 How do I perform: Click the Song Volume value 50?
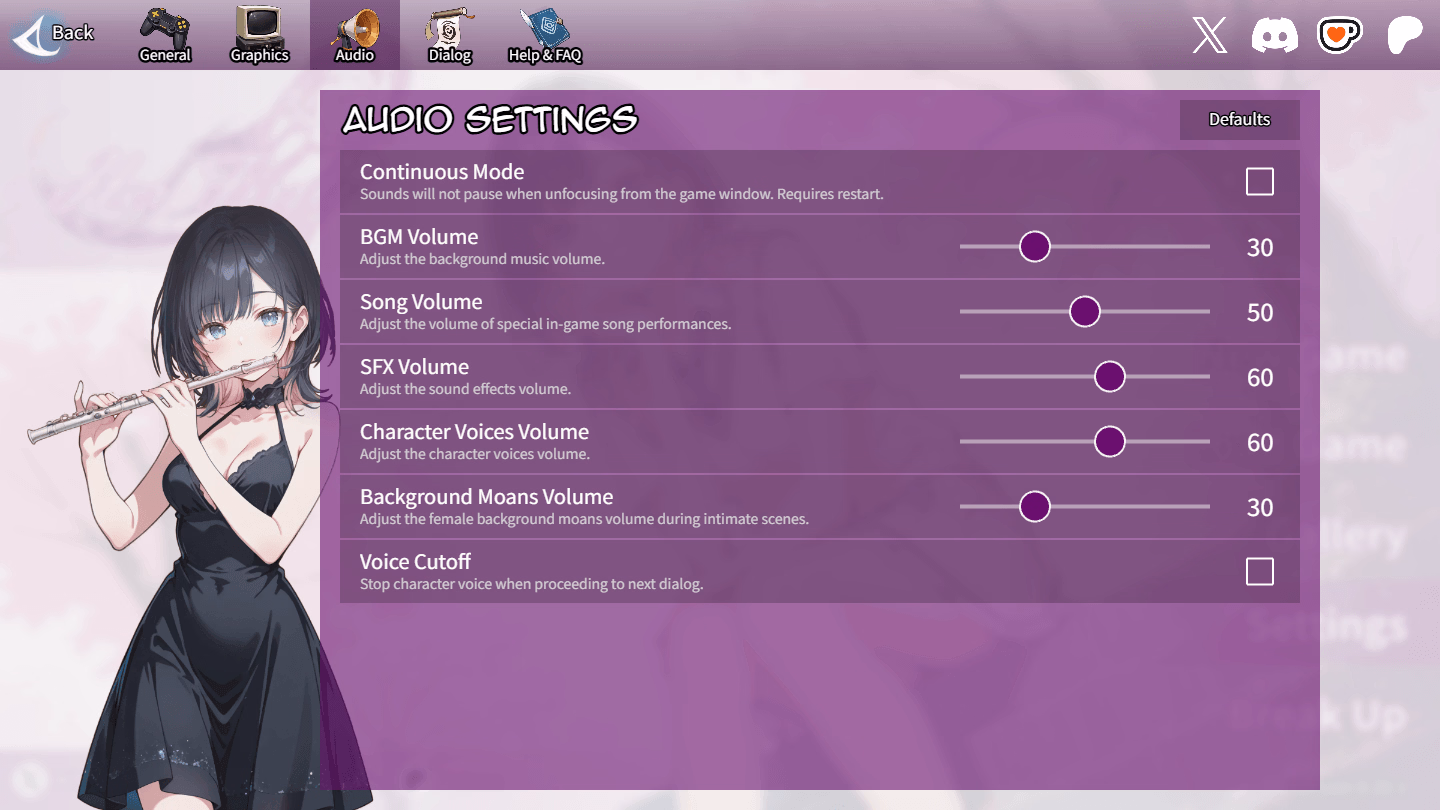click(1260, 312)
